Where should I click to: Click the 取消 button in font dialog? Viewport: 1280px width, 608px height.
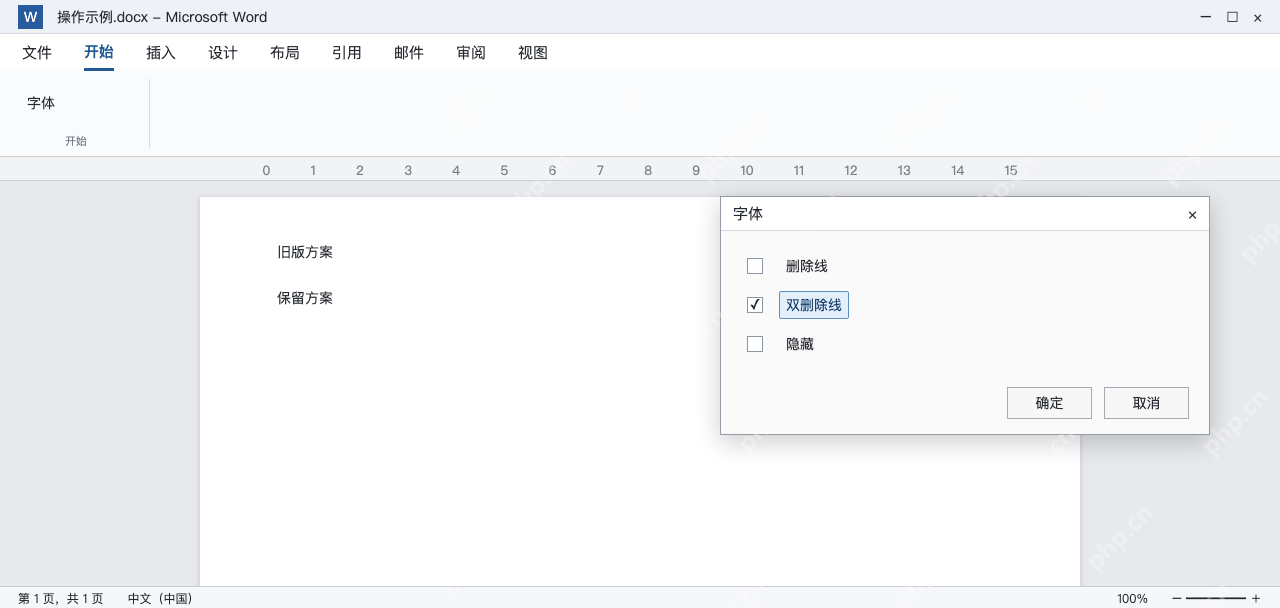(x=1146, y=403)
